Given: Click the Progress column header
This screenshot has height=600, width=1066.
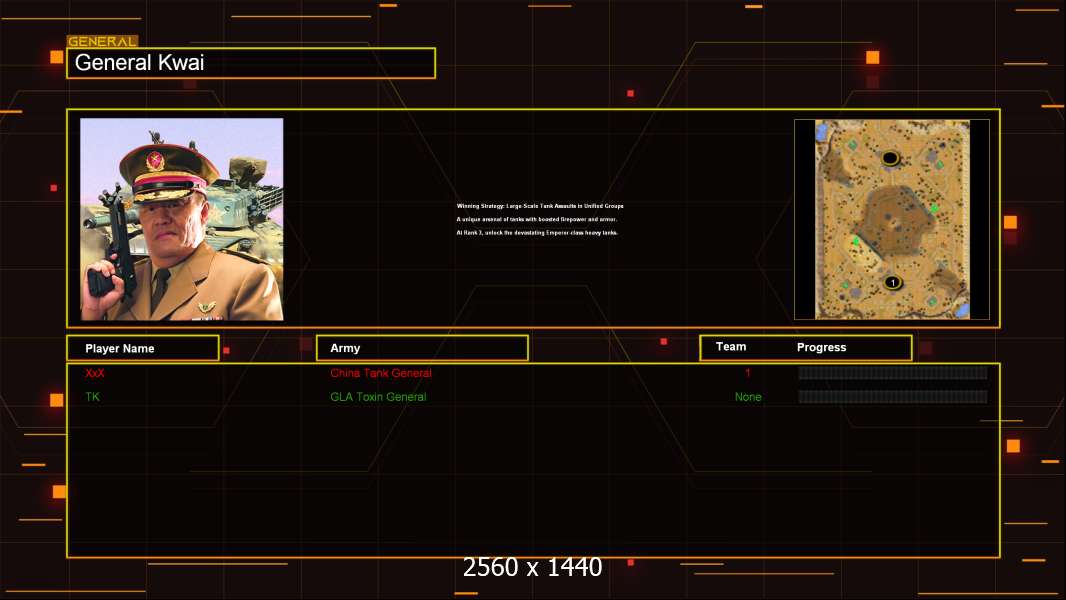Looking at the screenshot, I should [821, 348].
